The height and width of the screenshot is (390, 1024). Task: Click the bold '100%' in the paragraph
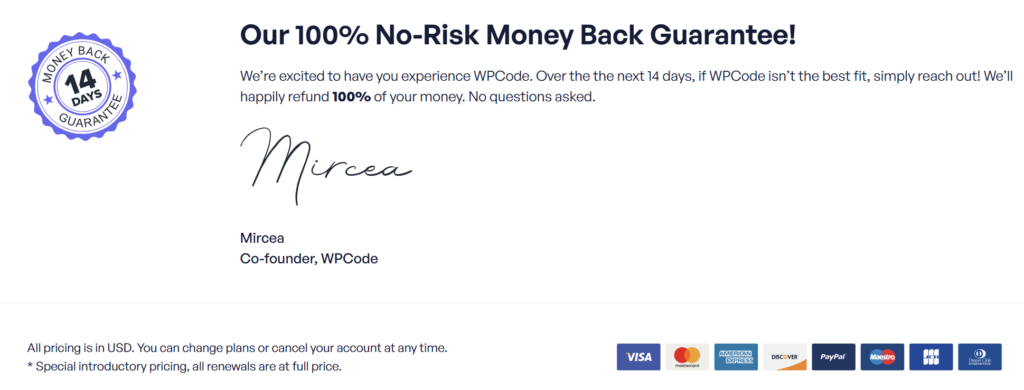point(351,97)
